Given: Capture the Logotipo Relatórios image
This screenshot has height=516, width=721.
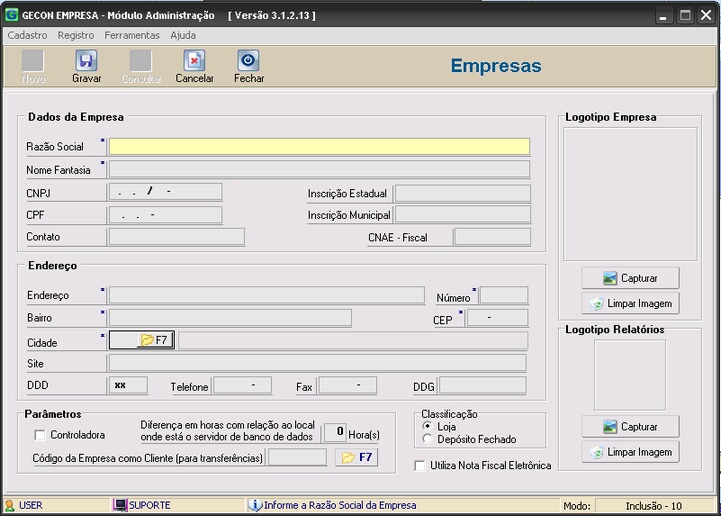Looking at the screenshot, I should pyautogui.click(x=630, y=427).
